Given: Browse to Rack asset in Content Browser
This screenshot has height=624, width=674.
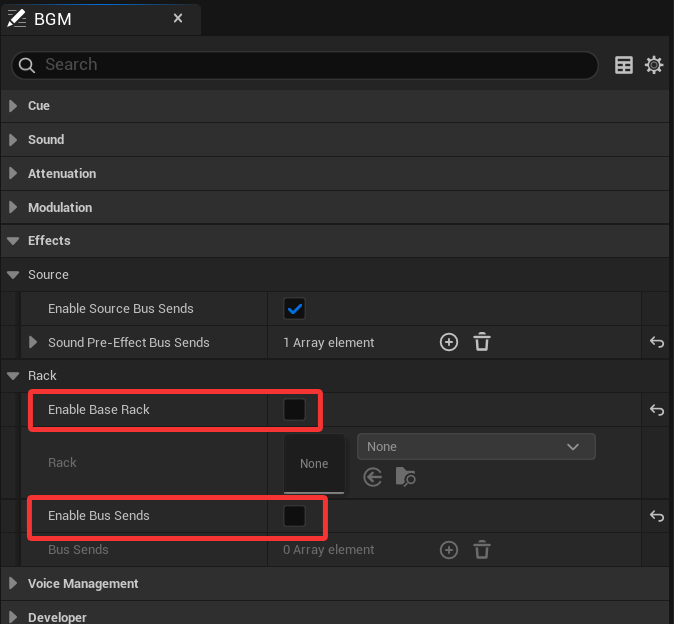Looking at the screenshot, I should pos(405,477).
